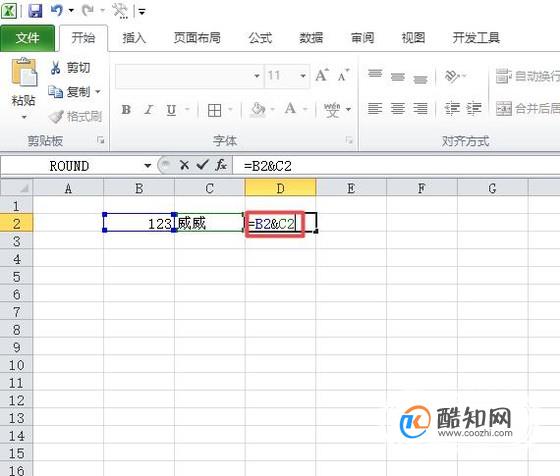Switch to the 插入 ribbon tab
The height and width of the screenshot is (476, 560).
coord(134,38)
